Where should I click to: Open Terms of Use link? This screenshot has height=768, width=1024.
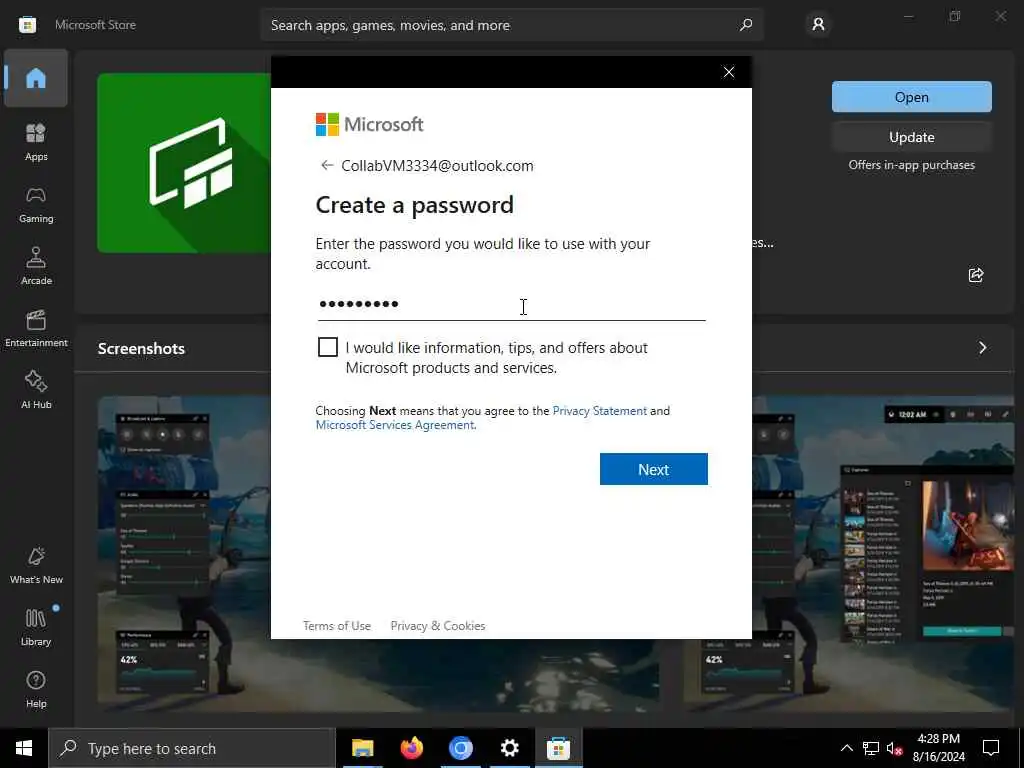click(x=337, y=626)
